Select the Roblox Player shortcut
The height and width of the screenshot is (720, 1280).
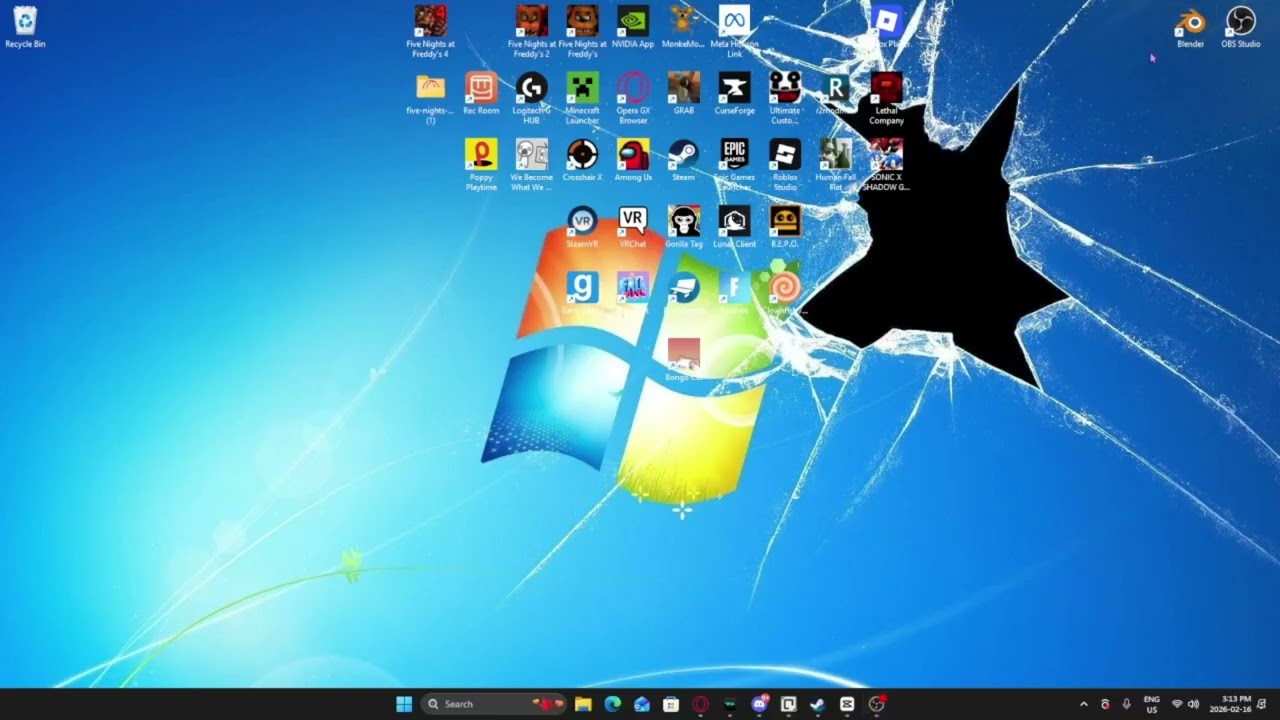point(886,27)
